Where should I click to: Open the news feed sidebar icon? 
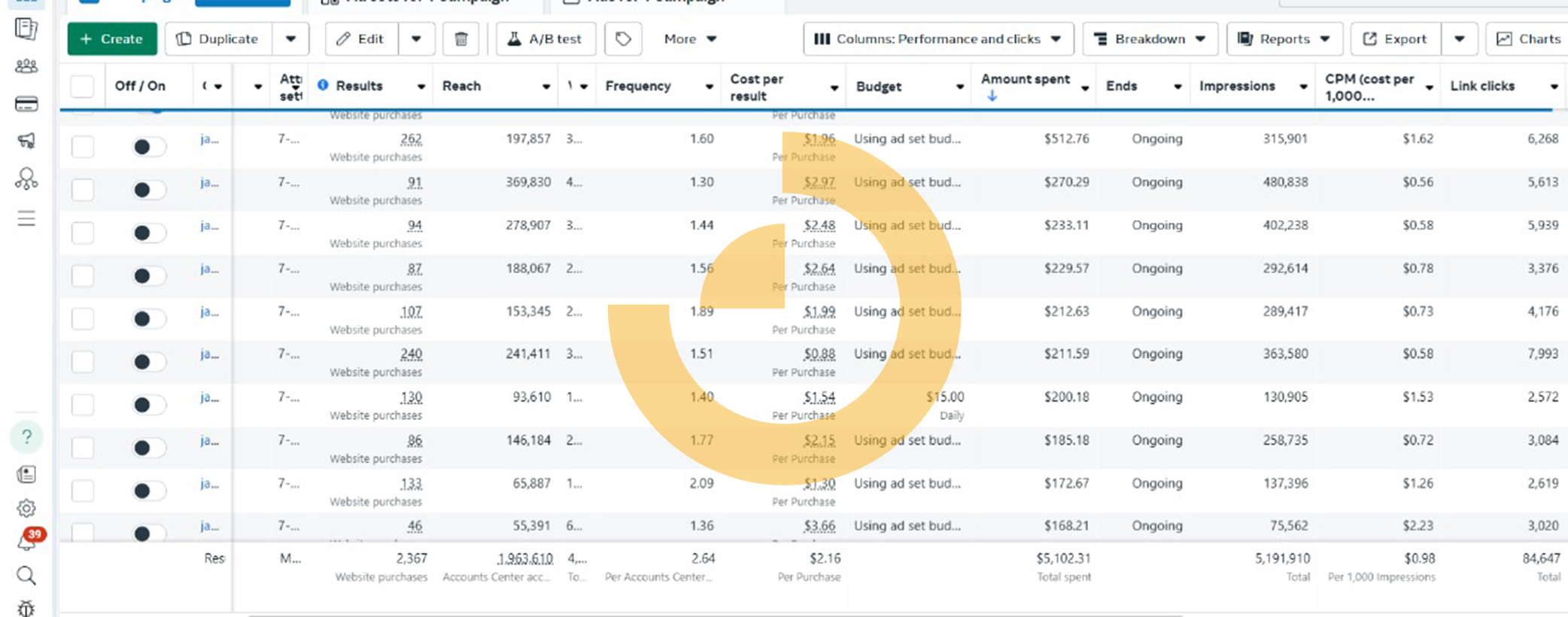pyautogui.click(x=26, y=474)
